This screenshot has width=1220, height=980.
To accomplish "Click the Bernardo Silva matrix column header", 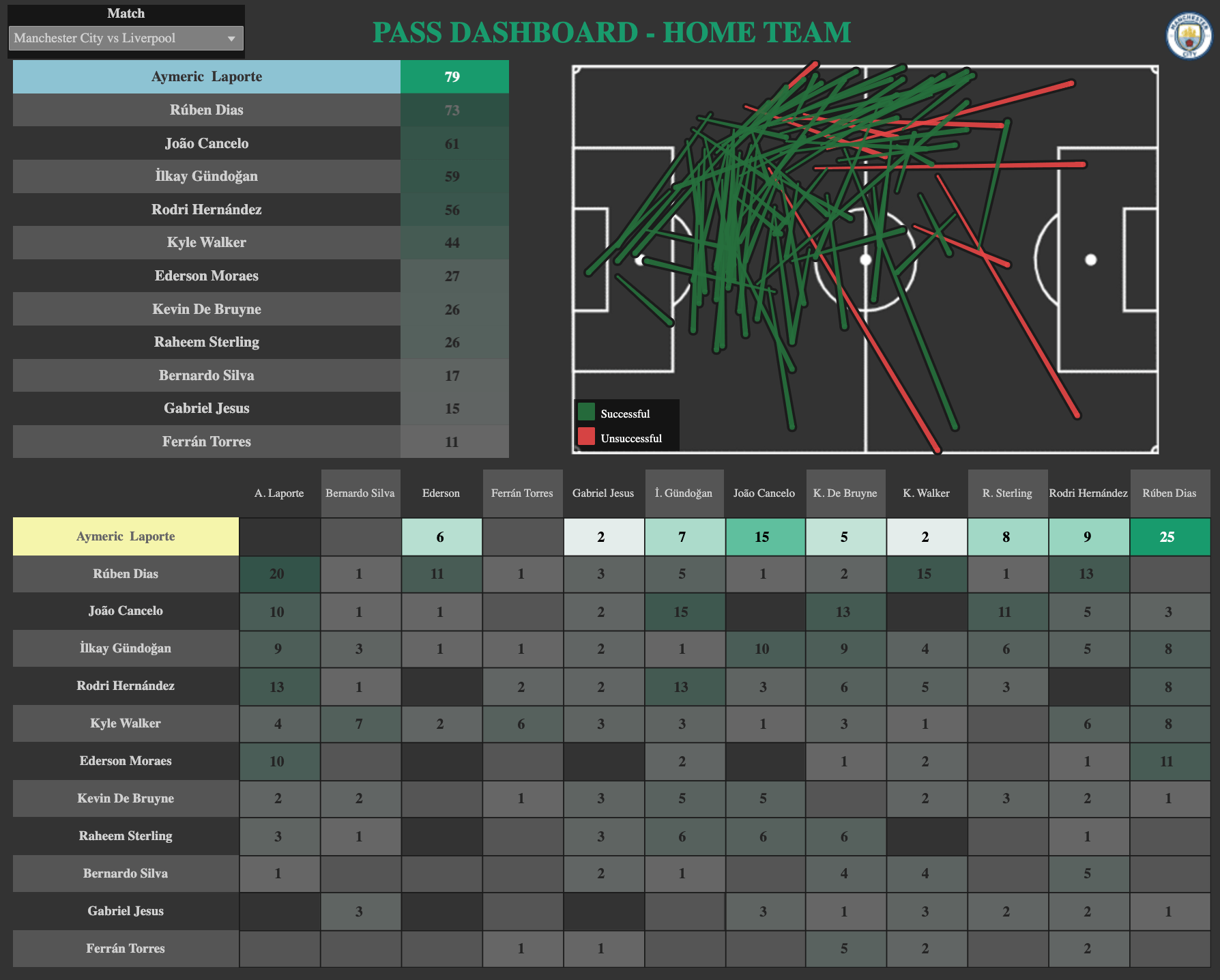I will pos(360,493).
